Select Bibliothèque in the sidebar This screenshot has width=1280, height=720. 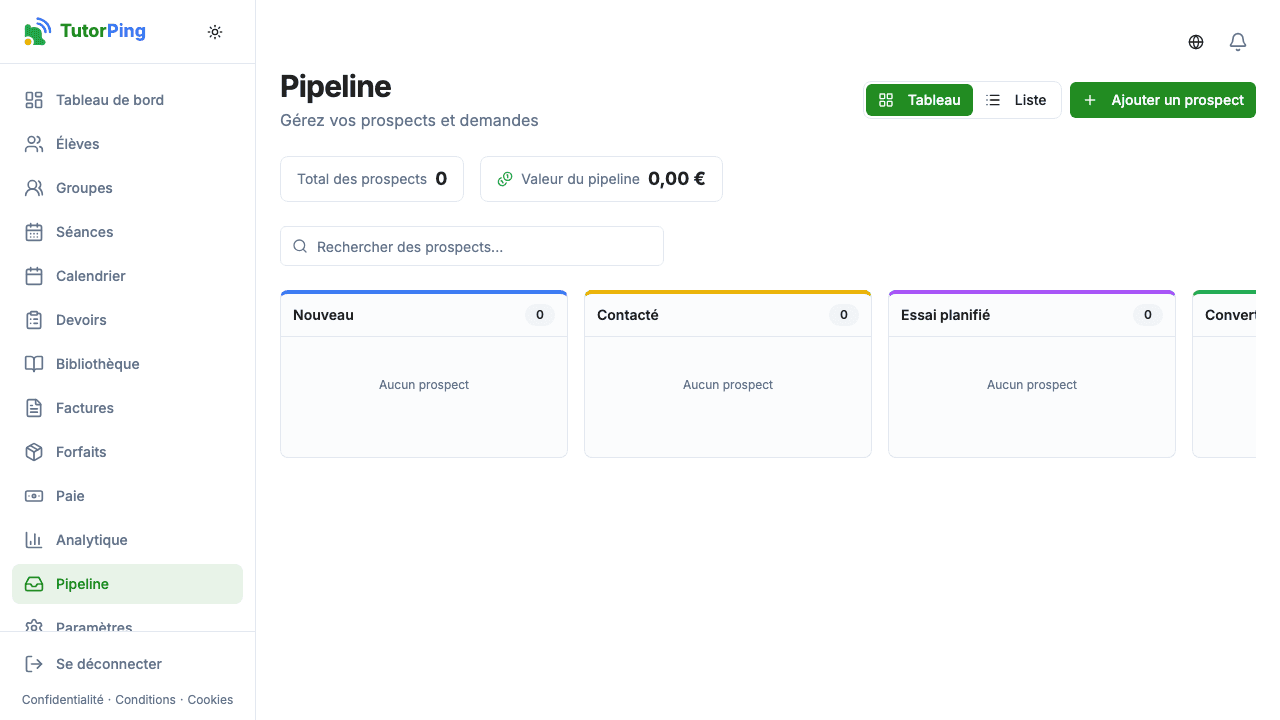(127, 364)
